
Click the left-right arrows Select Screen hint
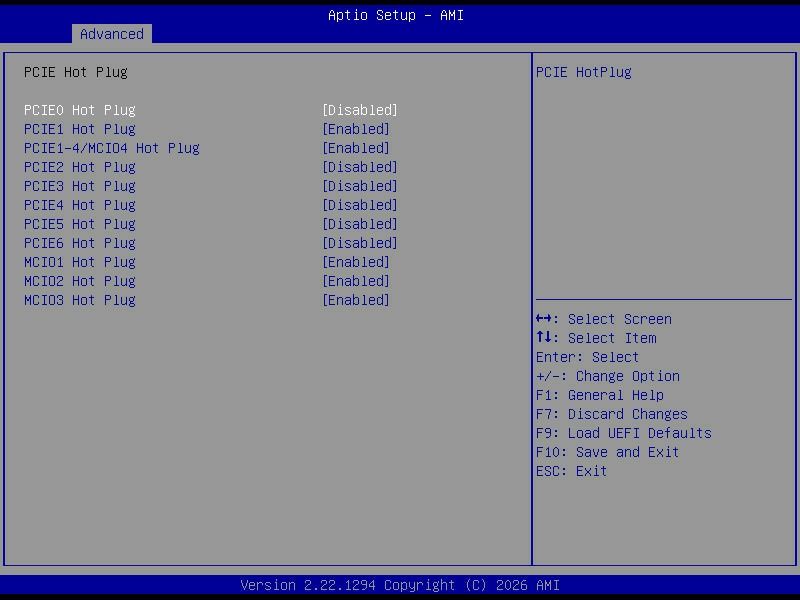point(604,319)
